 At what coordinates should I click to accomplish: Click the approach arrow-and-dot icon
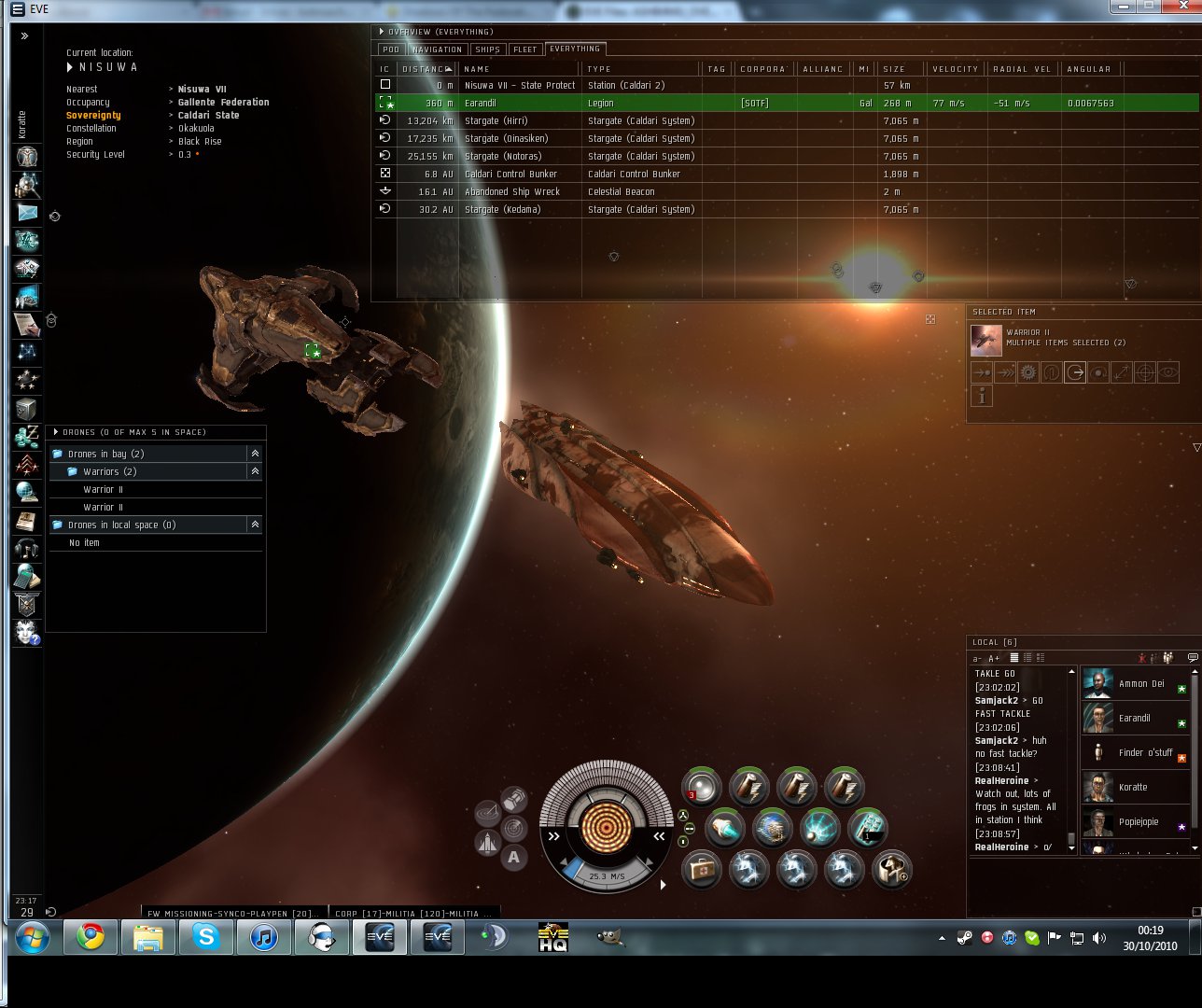tap(982, 372)
